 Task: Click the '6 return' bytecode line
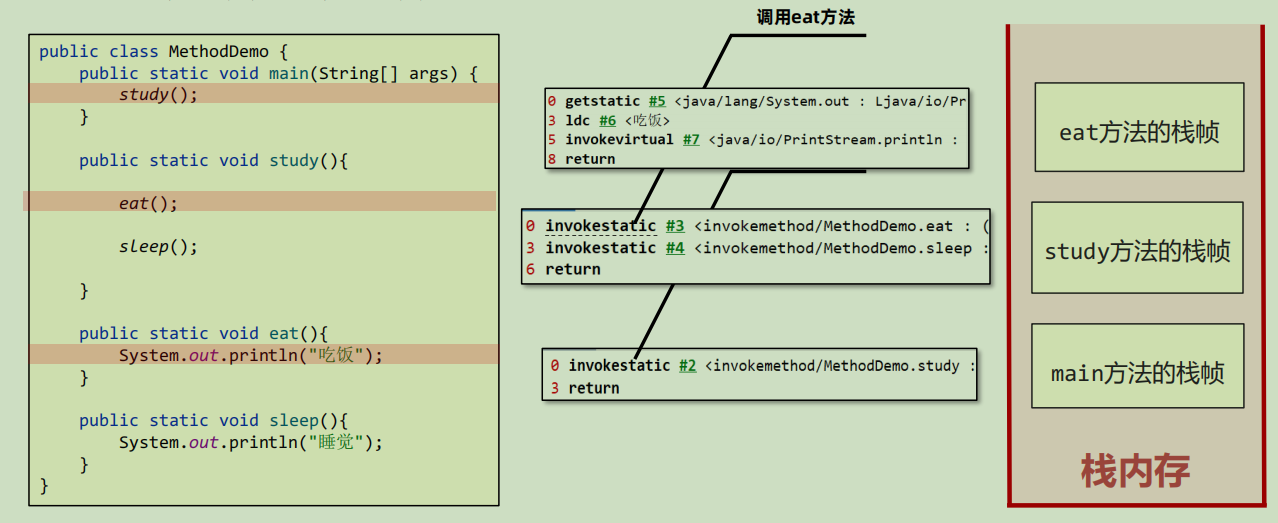point(563,269)
